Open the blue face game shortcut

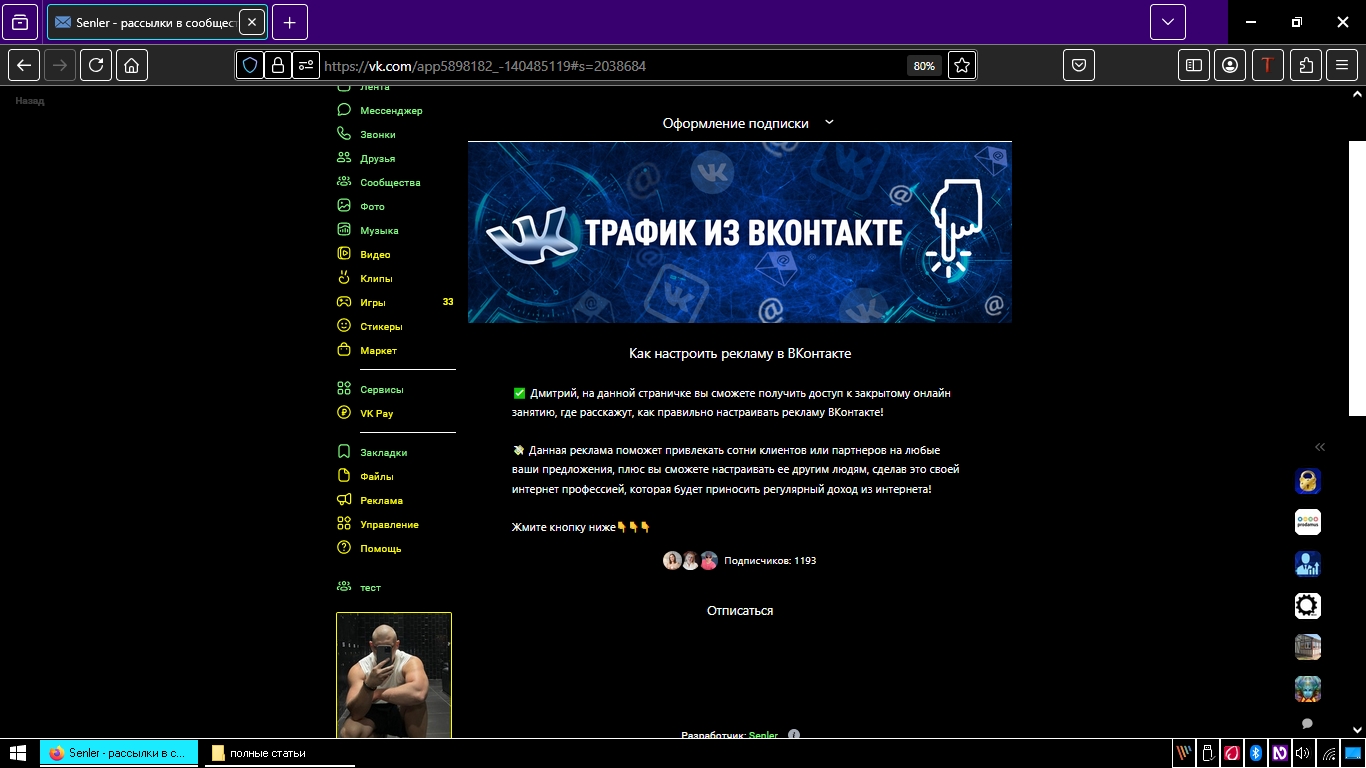pyautogui.click(x=1308, y=689)
